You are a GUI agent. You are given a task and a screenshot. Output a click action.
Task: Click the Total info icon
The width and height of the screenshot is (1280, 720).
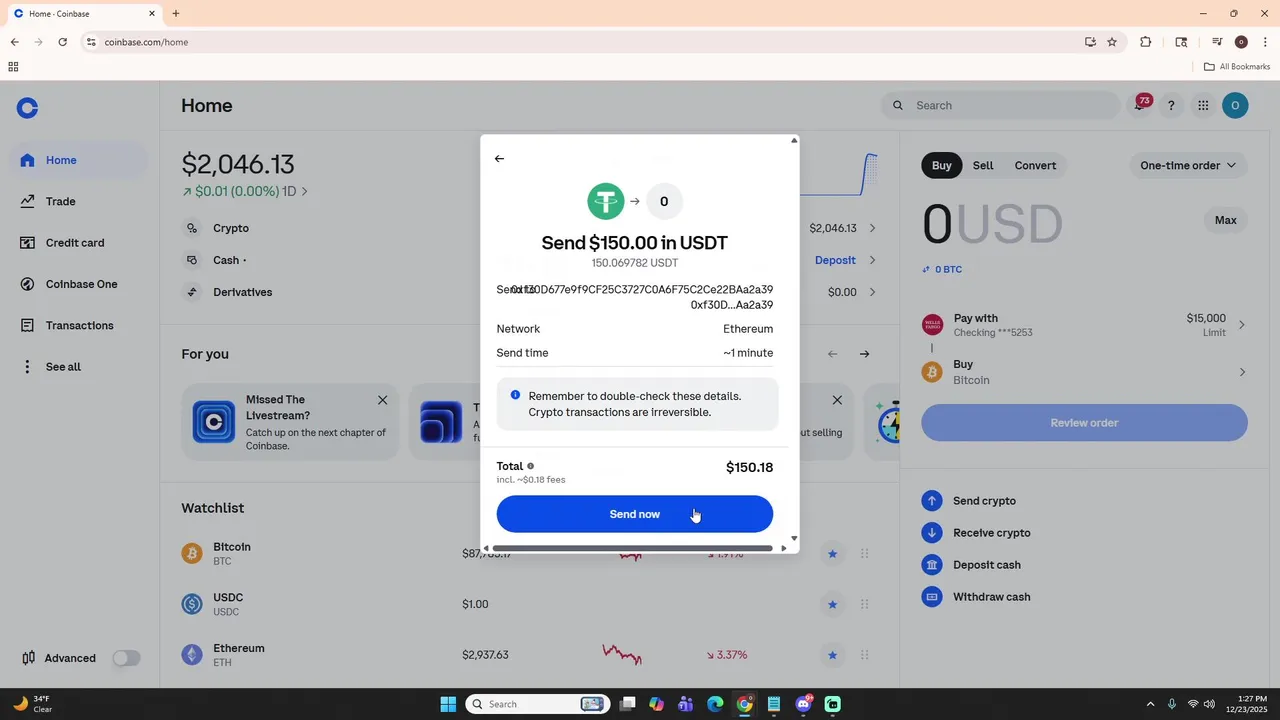(530, 466)
